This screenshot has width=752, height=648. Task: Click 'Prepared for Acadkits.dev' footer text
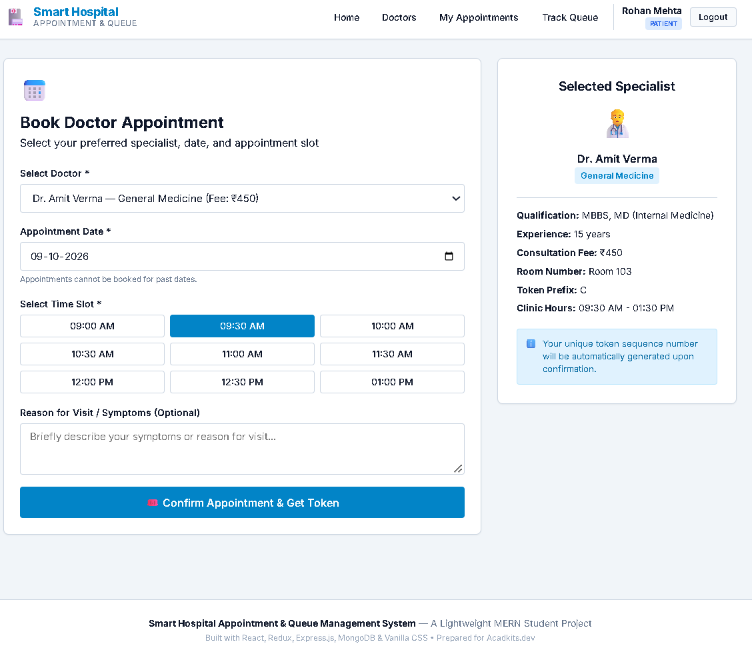tap(485, 638)
